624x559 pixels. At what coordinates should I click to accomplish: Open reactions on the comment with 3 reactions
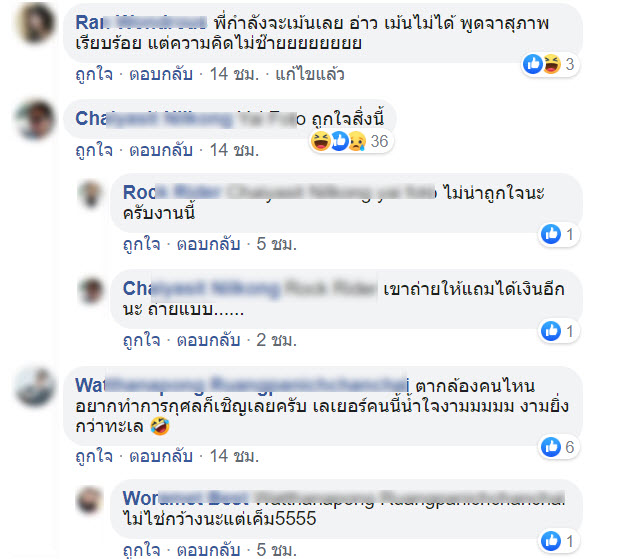coord(550,64)
